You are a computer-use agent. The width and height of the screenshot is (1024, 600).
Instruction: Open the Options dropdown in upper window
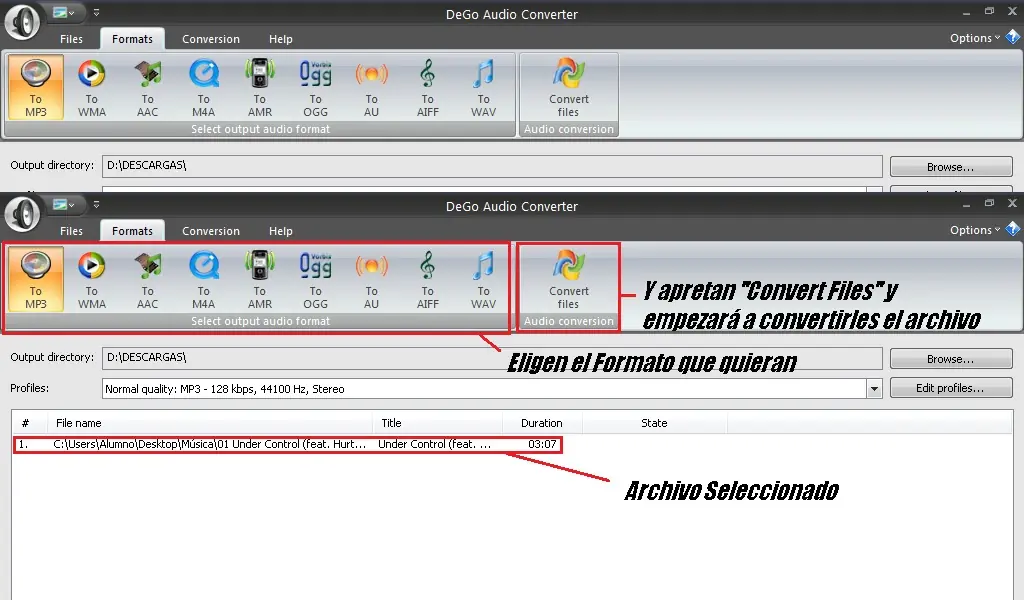tap(974, 38)
